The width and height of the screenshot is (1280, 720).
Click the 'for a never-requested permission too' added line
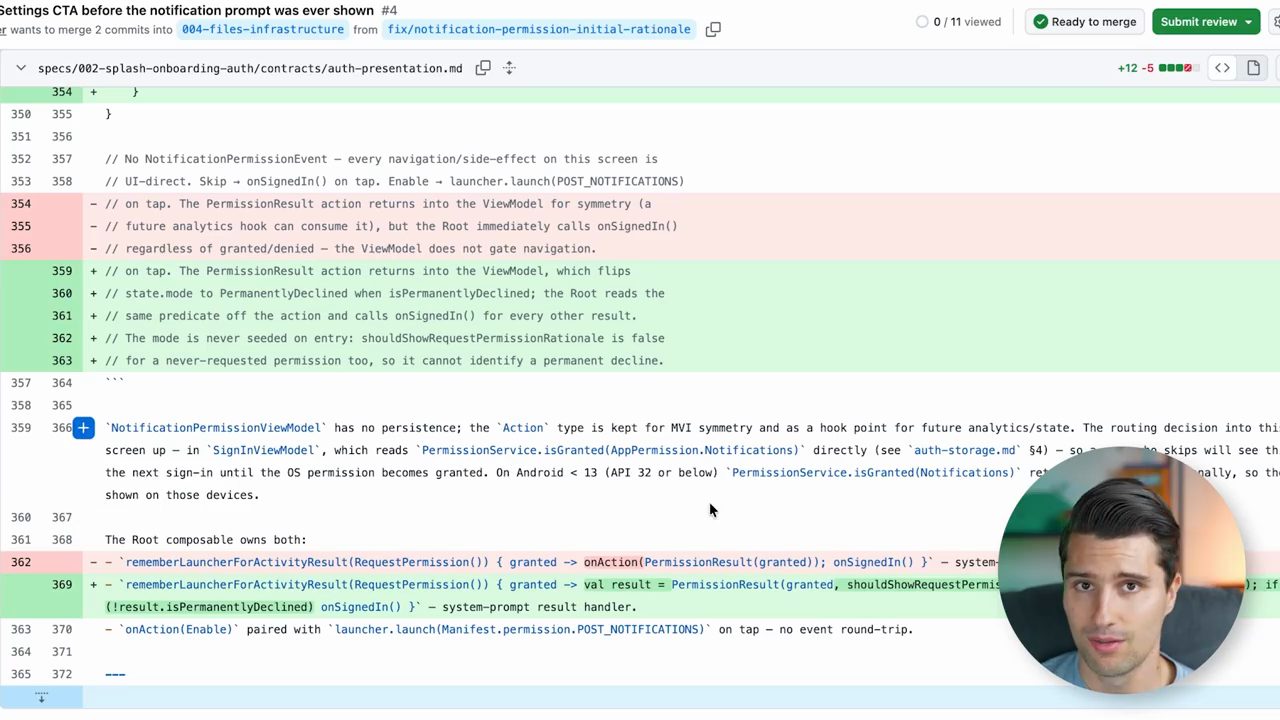click(384, 361)
